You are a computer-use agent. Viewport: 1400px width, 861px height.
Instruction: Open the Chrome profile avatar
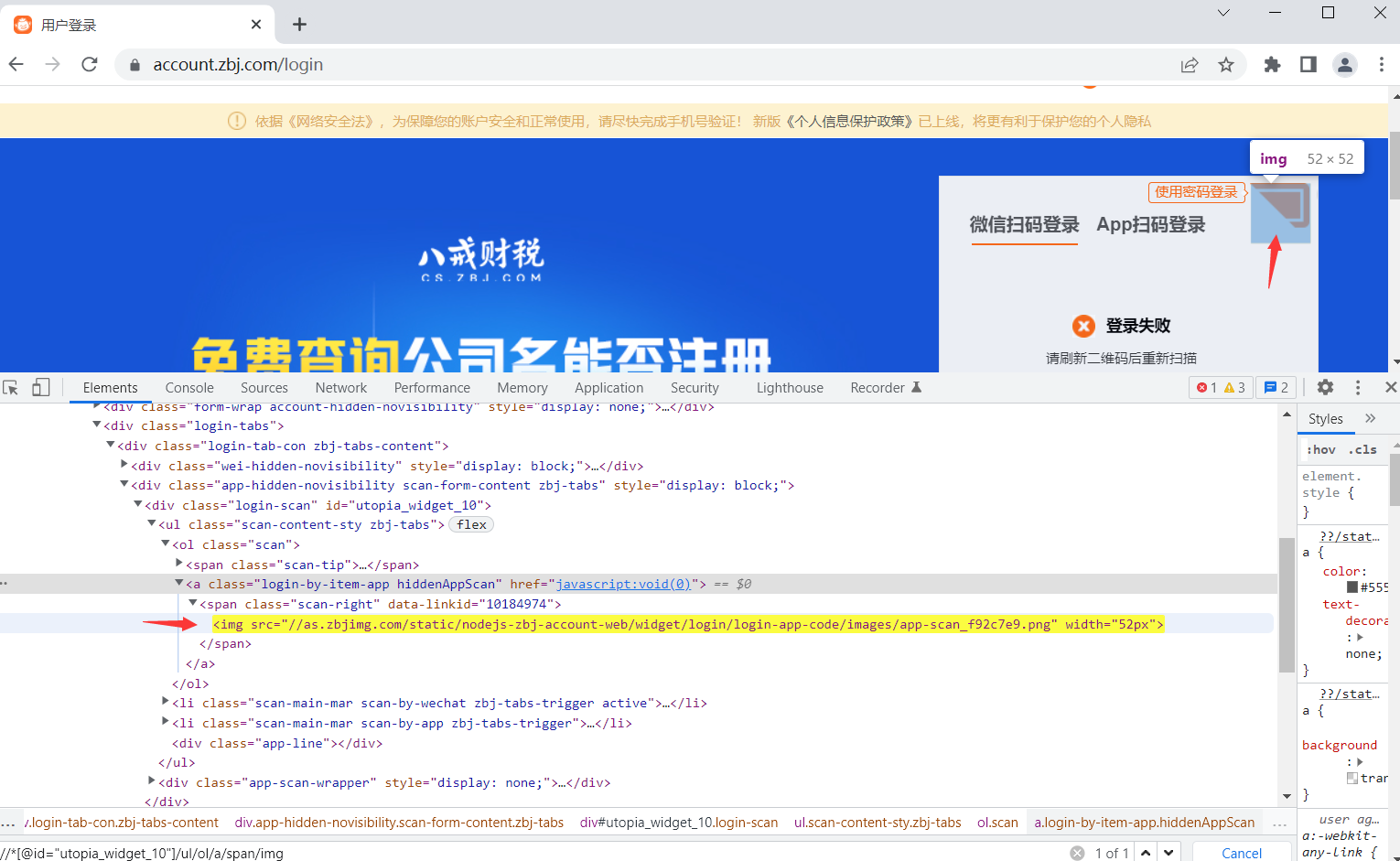[1345, 64]
